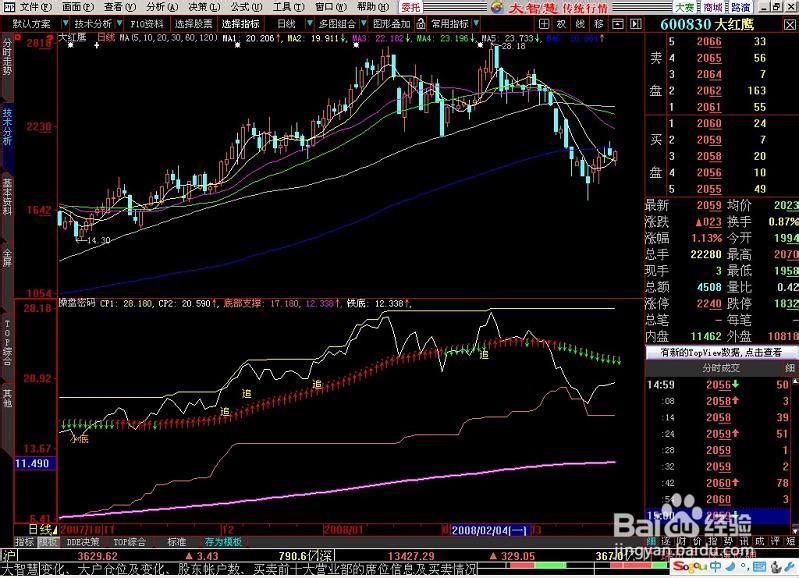Click the F10资料 toolbar button
This screenshot has height=578, width=799.
[x=147, y=23]
